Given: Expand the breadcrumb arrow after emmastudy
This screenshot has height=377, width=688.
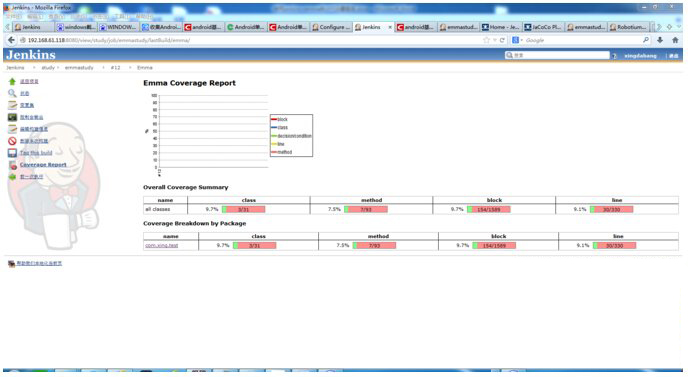Looking at the screenshot, I should point(104,68).
